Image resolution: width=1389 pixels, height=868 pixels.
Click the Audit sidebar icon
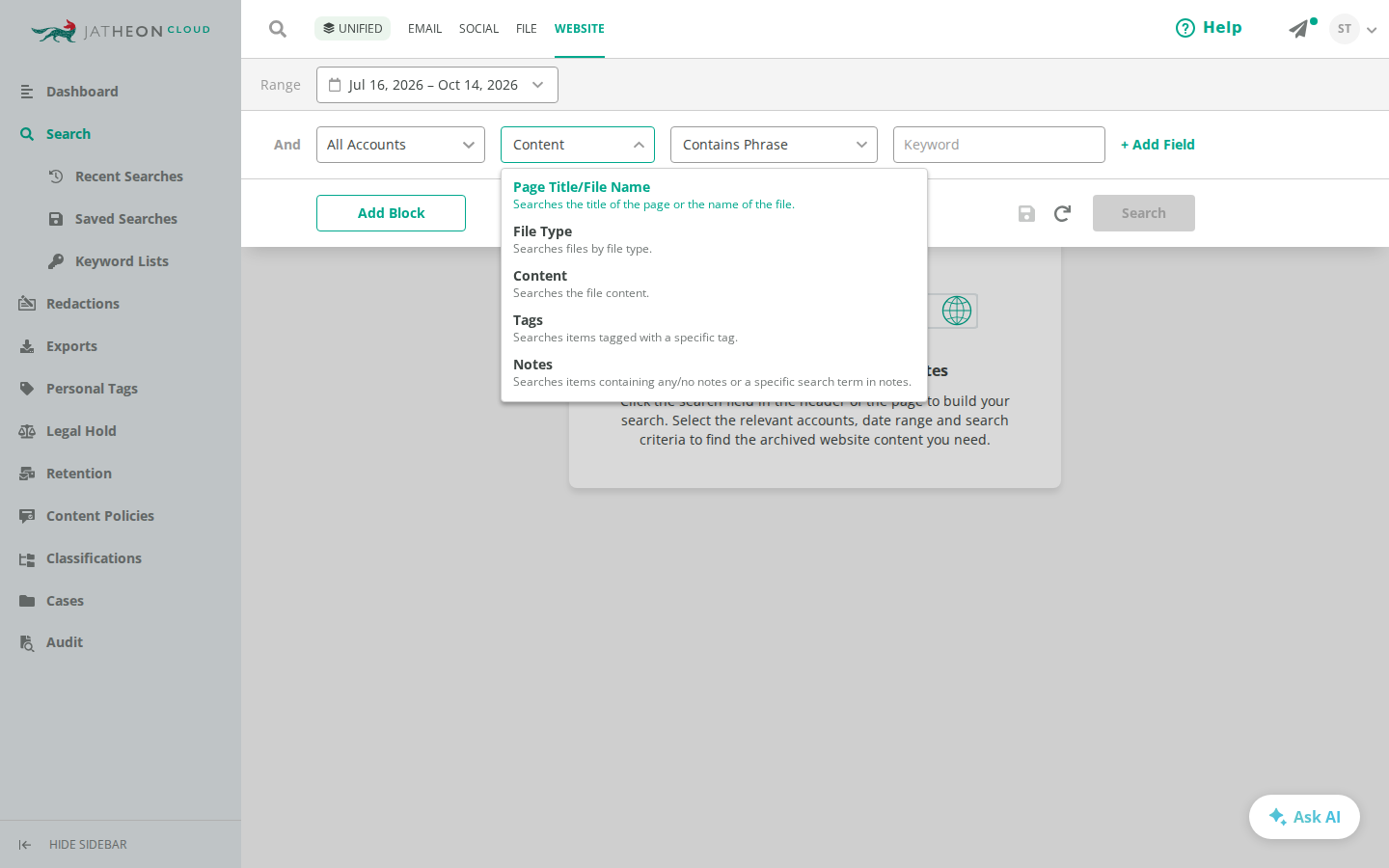27,642
